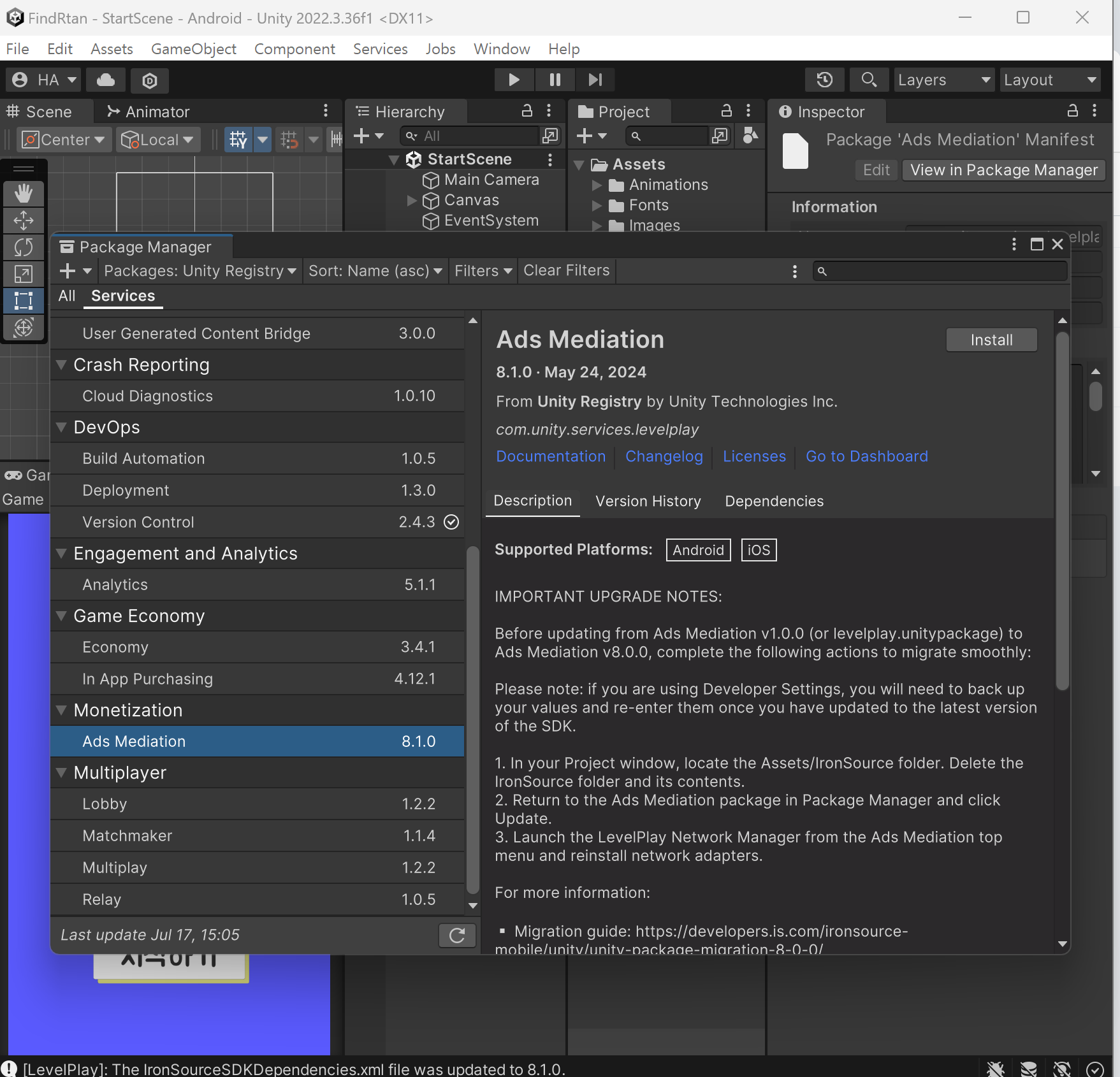Open Package Manager three-dot options menu

point(1014,244)
